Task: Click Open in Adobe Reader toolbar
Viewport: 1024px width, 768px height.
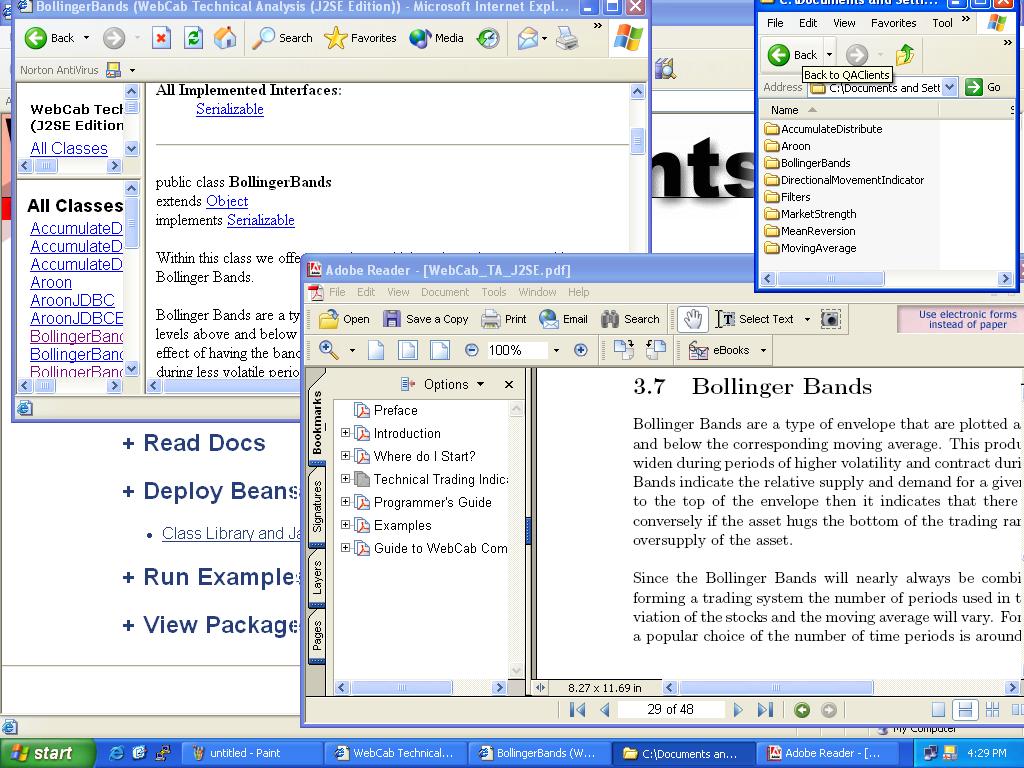Action: click(344, 319)
